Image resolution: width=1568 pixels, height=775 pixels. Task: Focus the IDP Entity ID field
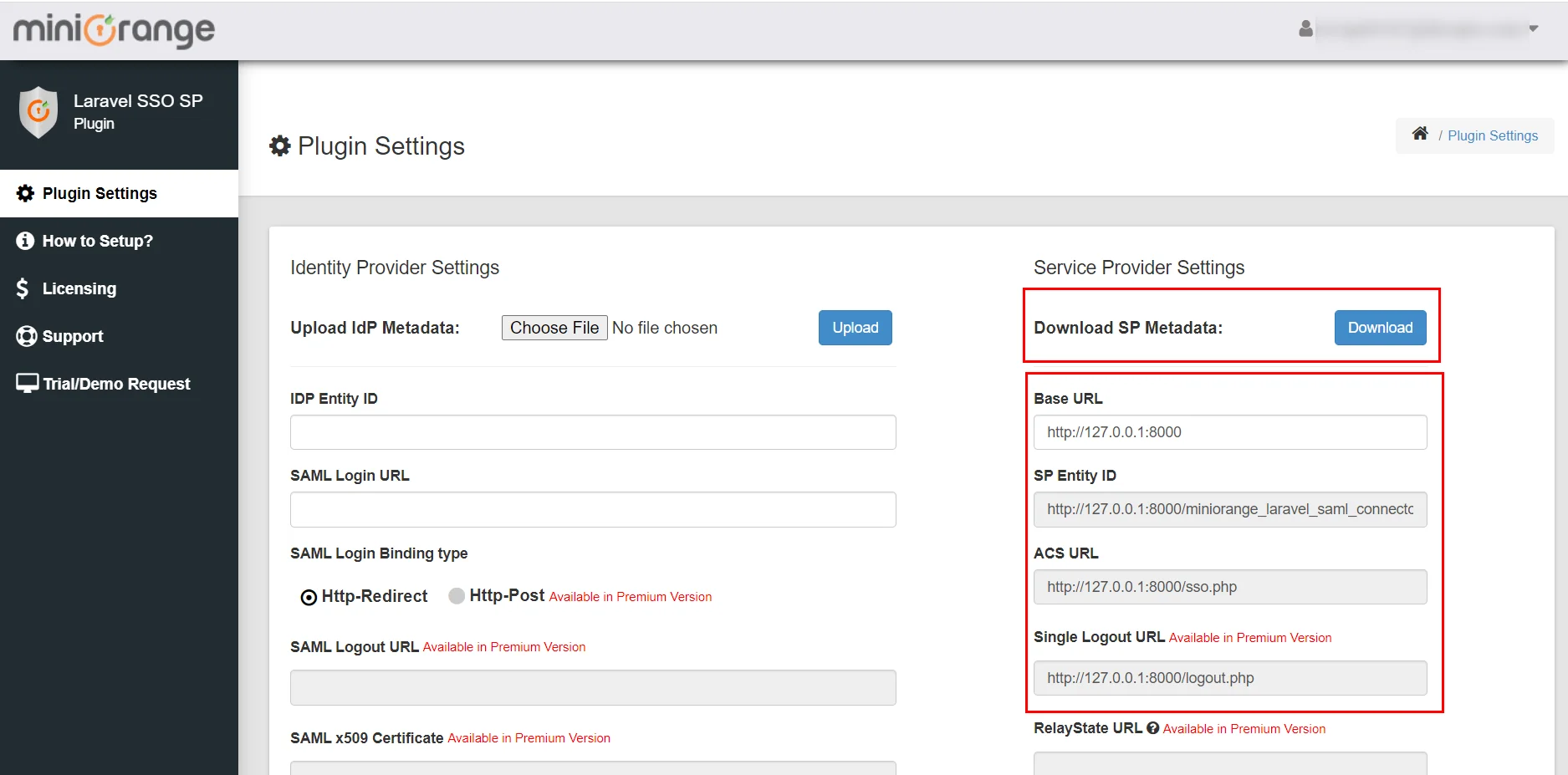pyautogui.click(x=593, y=432)
